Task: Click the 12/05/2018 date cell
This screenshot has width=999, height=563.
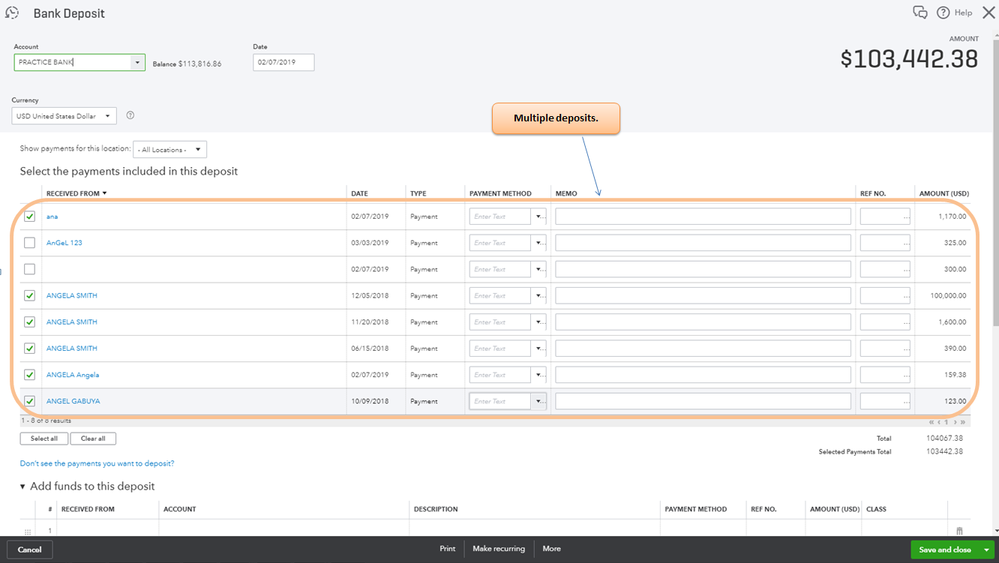Action: click(370, 296)
